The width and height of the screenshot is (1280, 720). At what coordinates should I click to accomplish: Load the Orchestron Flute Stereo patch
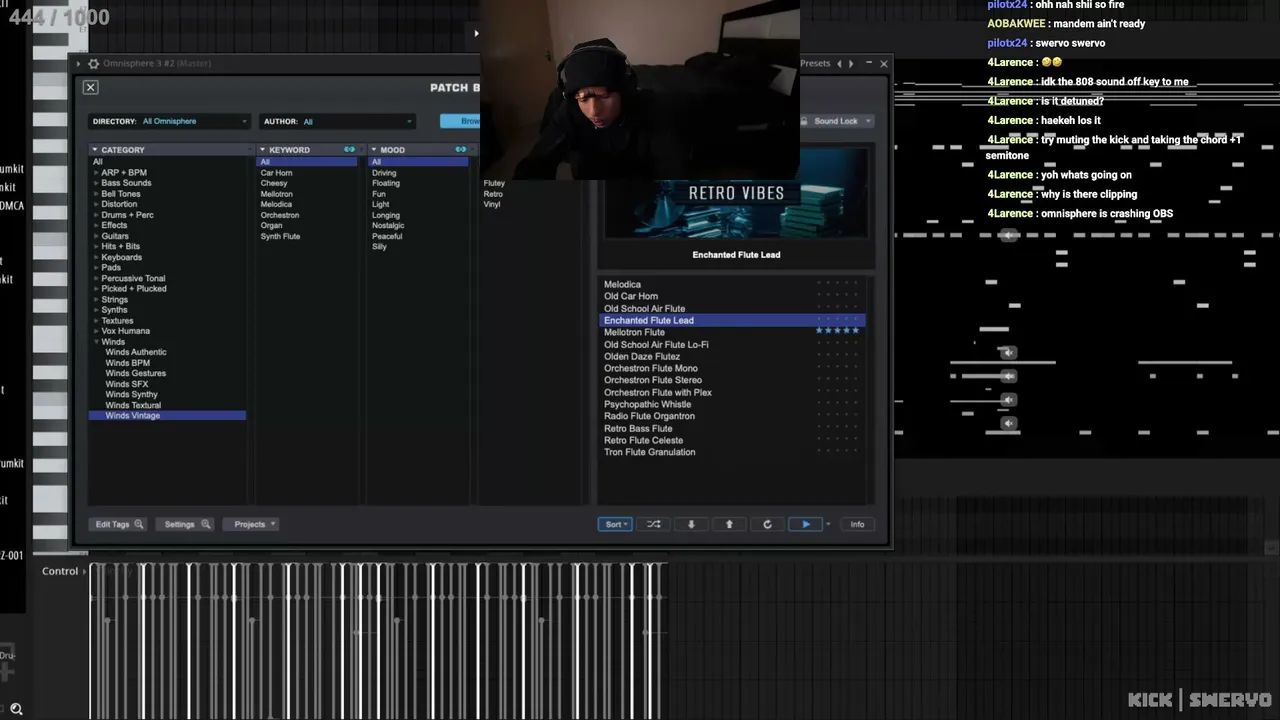pyautogui.click(x=653, y=381)
